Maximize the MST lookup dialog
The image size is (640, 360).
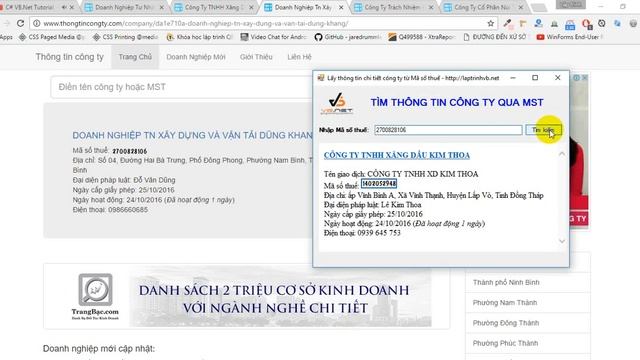535,78
